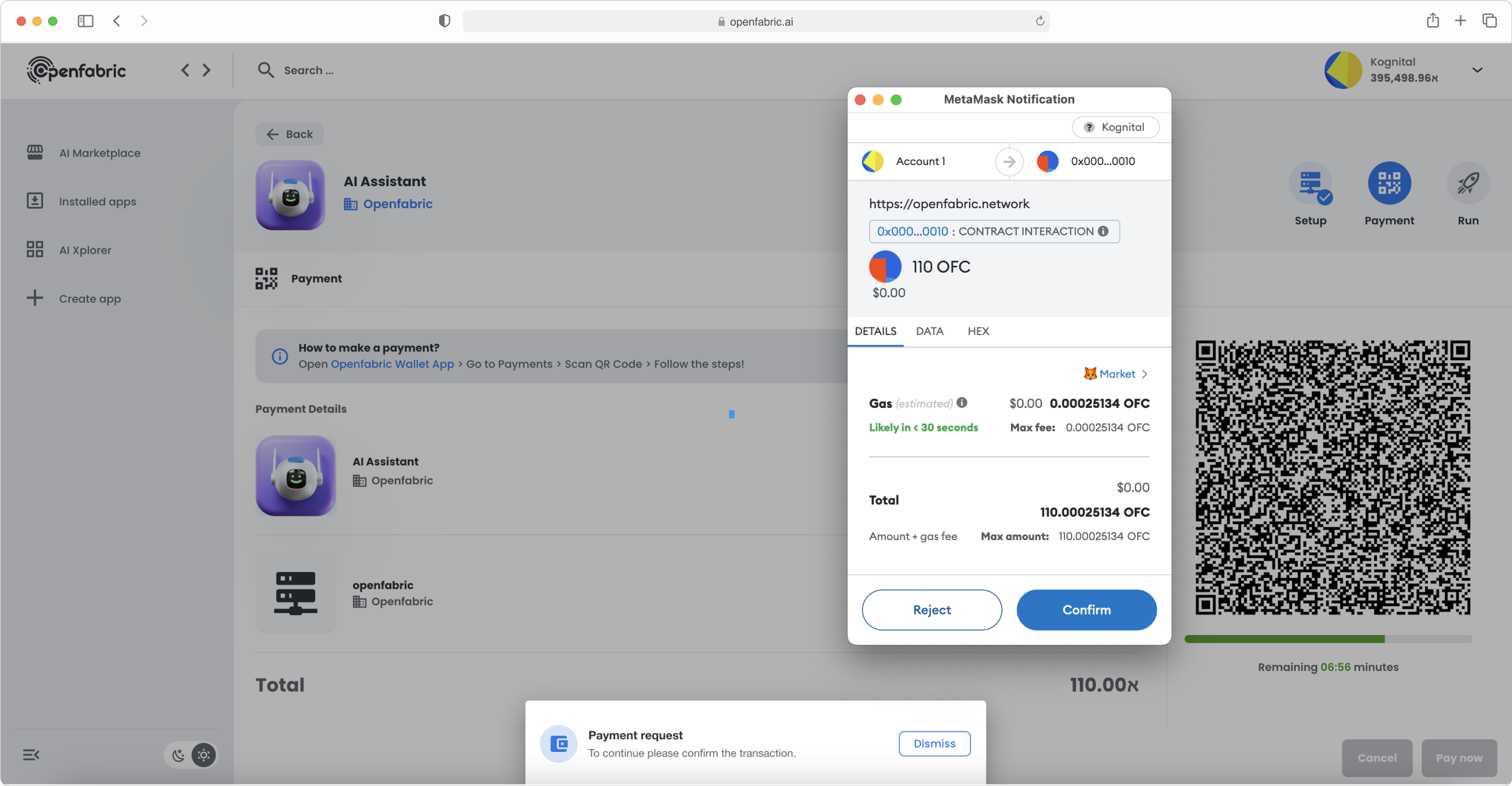Screen dimensions: 1512x786
Task: Navigate back with Openfabric left chevron
Action: coord(185,70)
